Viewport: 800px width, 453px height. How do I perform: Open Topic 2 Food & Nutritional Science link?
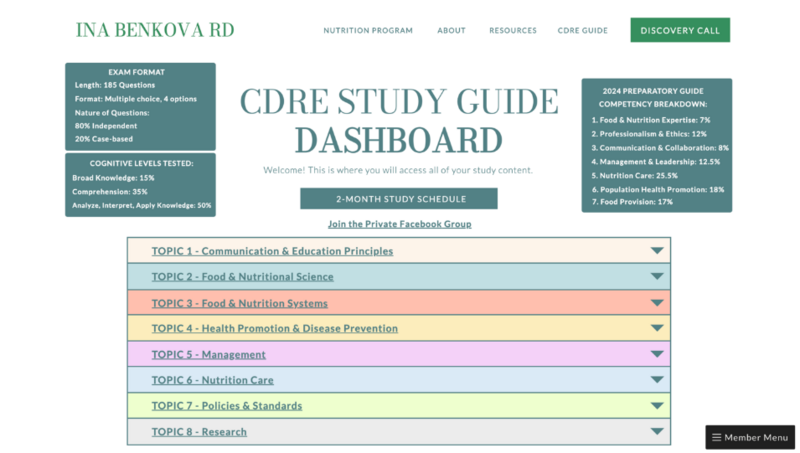pos(242,276)
